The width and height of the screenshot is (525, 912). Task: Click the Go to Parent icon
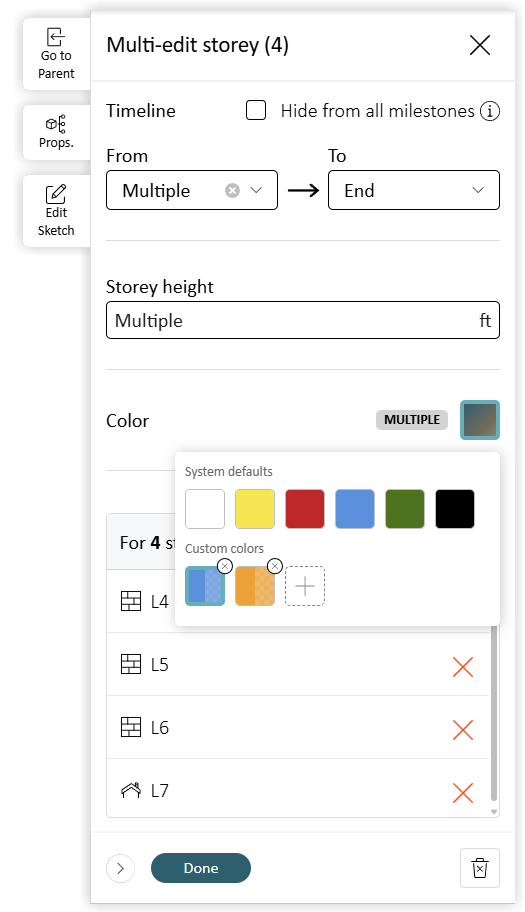tap(56, 38)
